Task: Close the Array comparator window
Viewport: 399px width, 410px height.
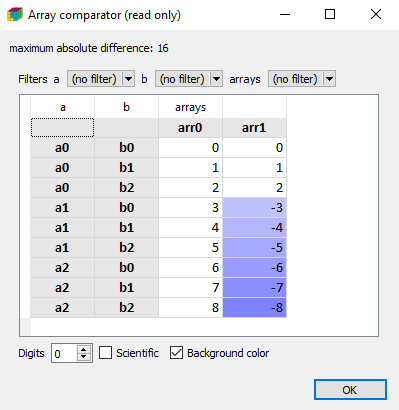Action: point(376,14)
